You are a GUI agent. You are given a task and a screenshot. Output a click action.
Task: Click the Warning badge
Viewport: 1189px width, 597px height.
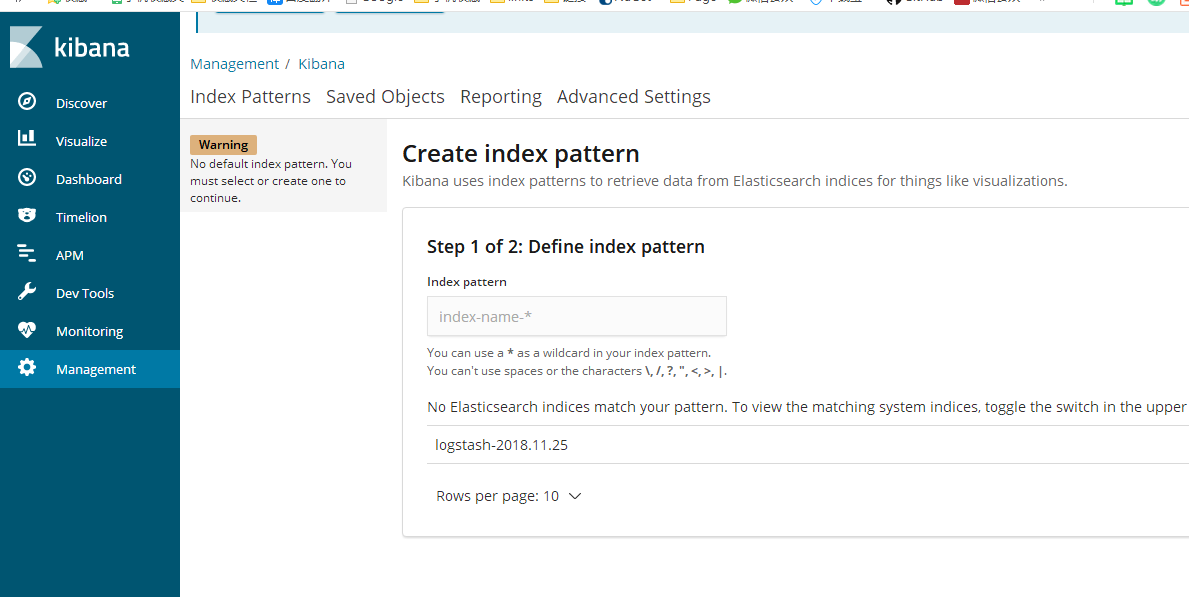click(x=223, y=145)
